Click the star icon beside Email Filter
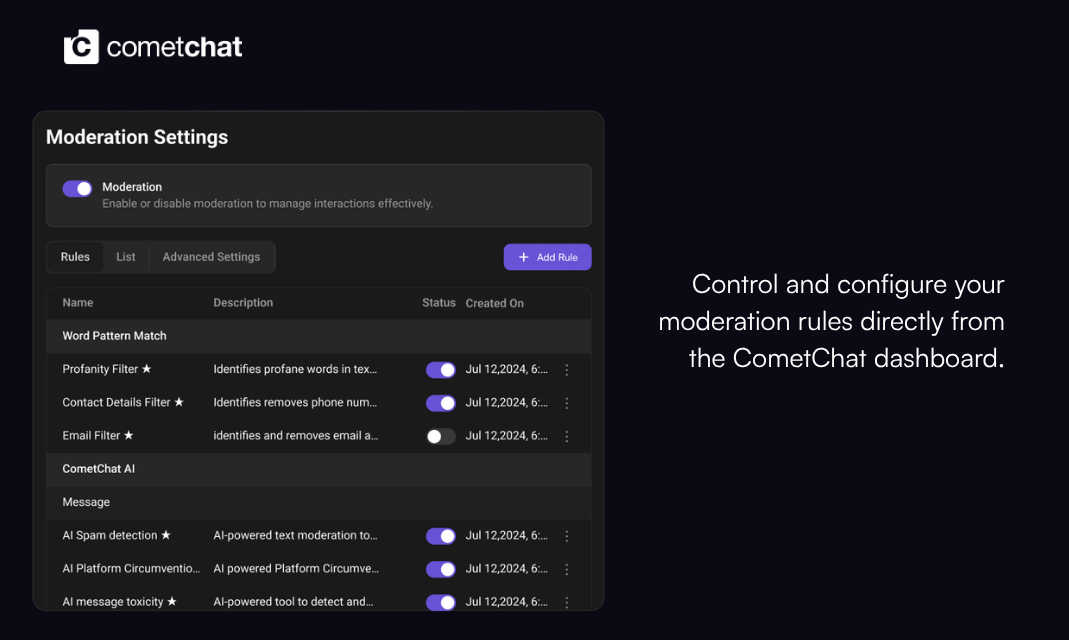The image size is (1069, 640). tap(128, 435)
